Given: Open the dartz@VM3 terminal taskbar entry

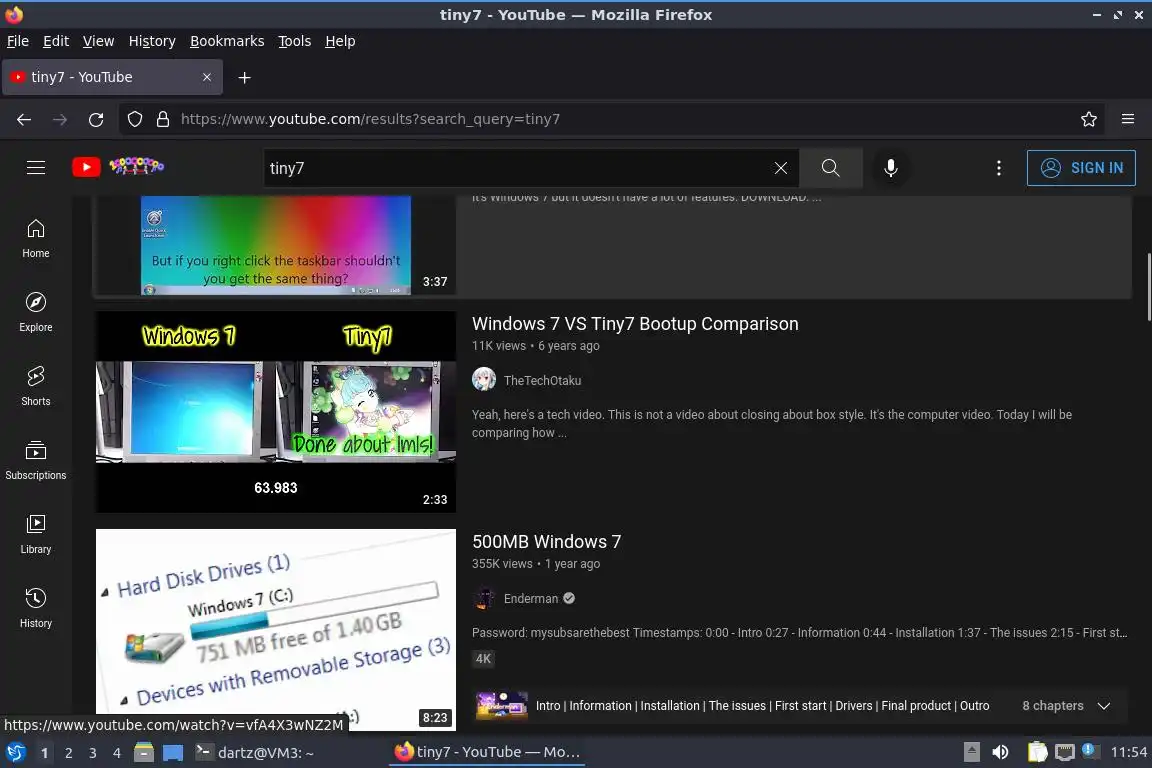Looking at the screenshot, I should click(255, 753).
